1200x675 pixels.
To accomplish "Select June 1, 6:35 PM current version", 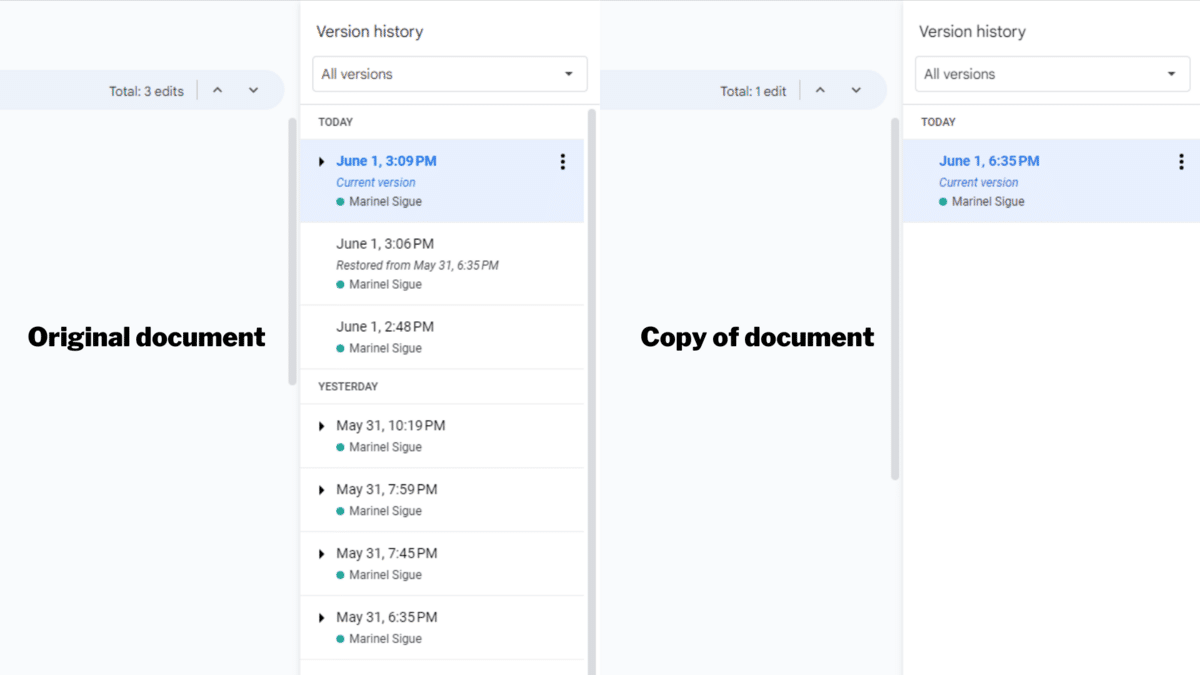I will (x=1051, y=181).
